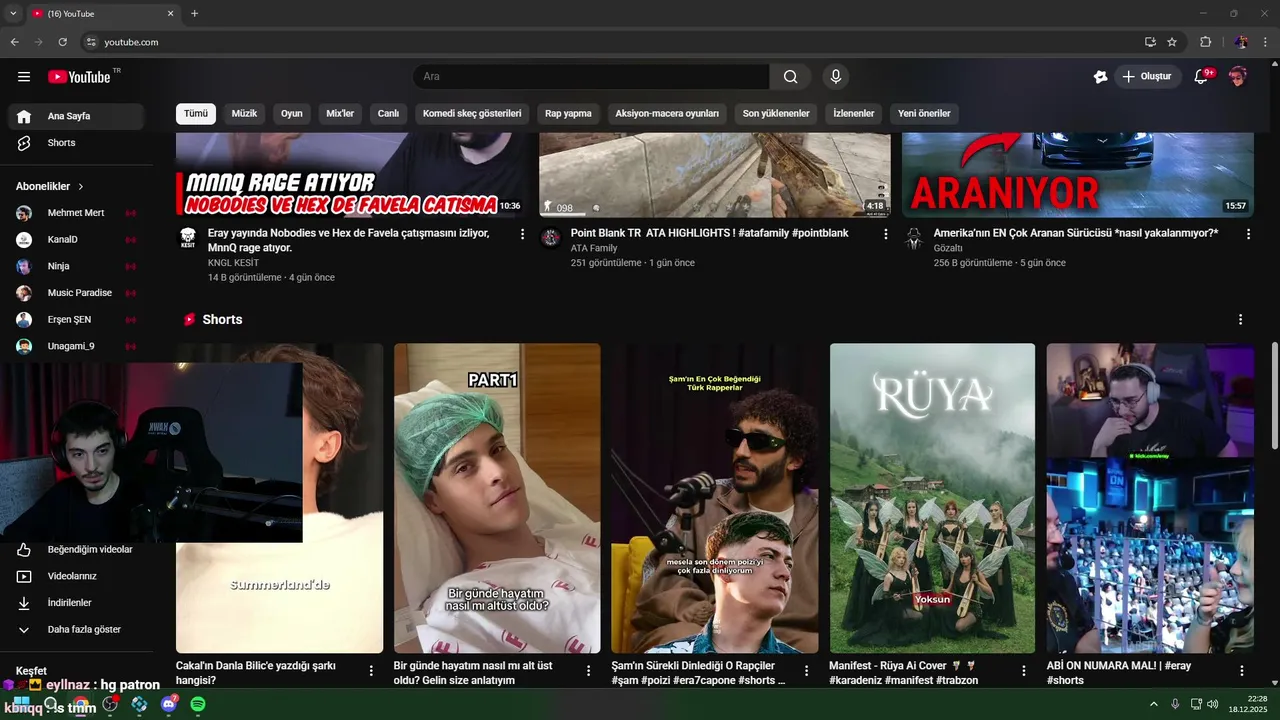Open options for Amerika'nın EN Çok Aranan video
Viewport: 1280px width, 720px height.
click(x=1248, y=234)
